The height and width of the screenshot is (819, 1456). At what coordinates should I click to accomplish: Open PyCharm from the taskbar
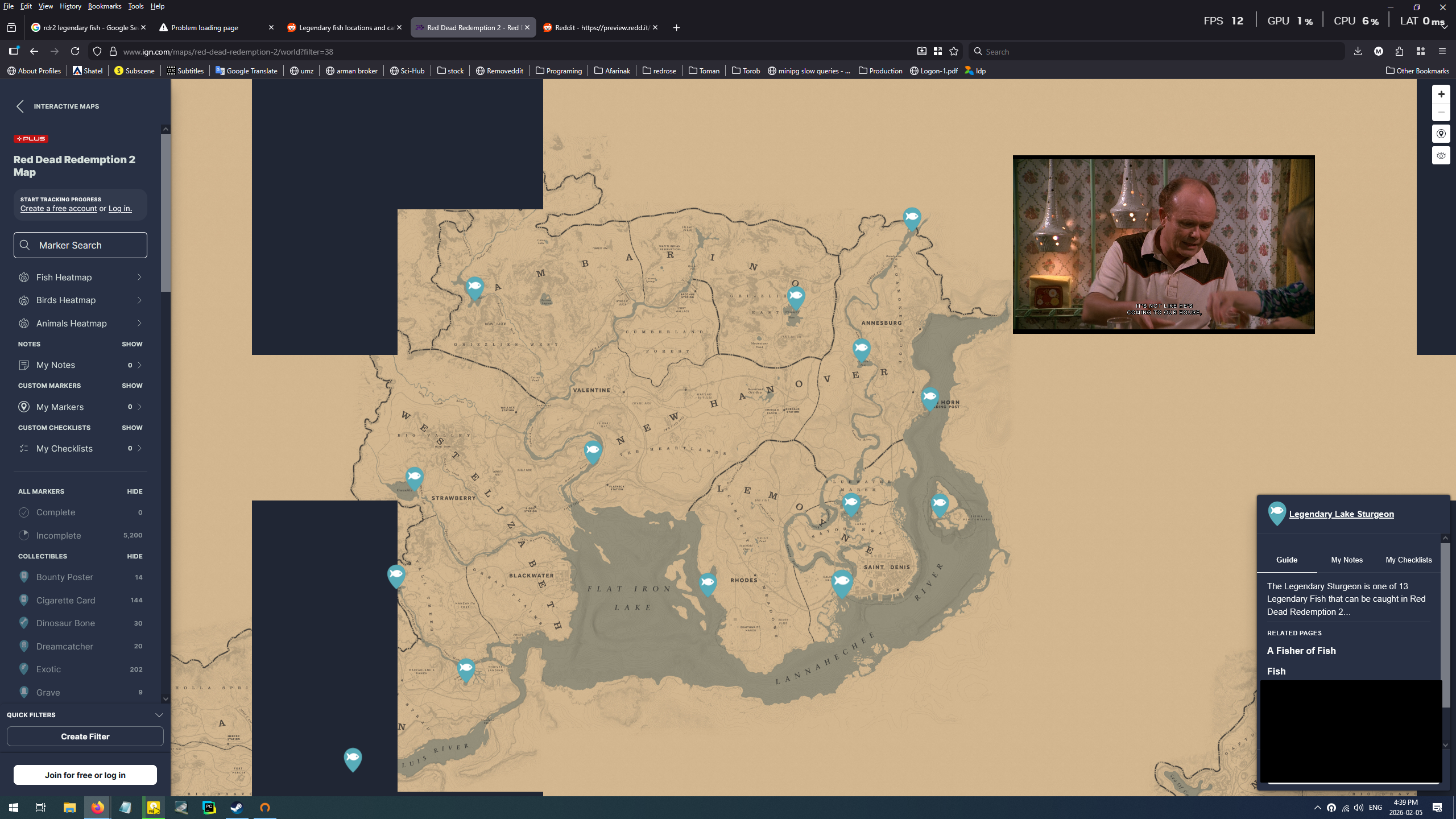pyautogui.click(x=209, y=807)
